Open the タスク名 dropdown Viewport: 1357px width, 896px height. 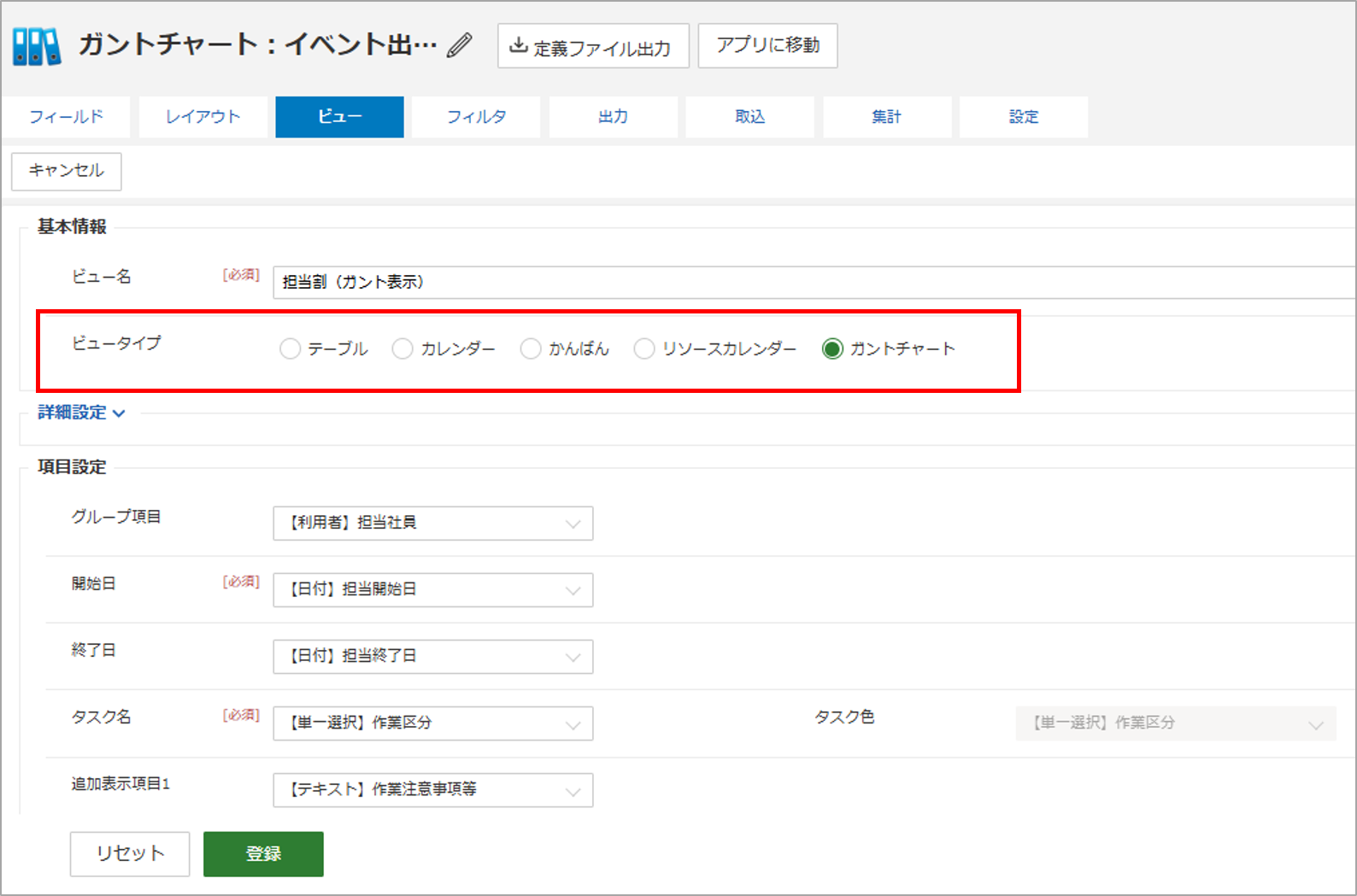coord(433,723)
